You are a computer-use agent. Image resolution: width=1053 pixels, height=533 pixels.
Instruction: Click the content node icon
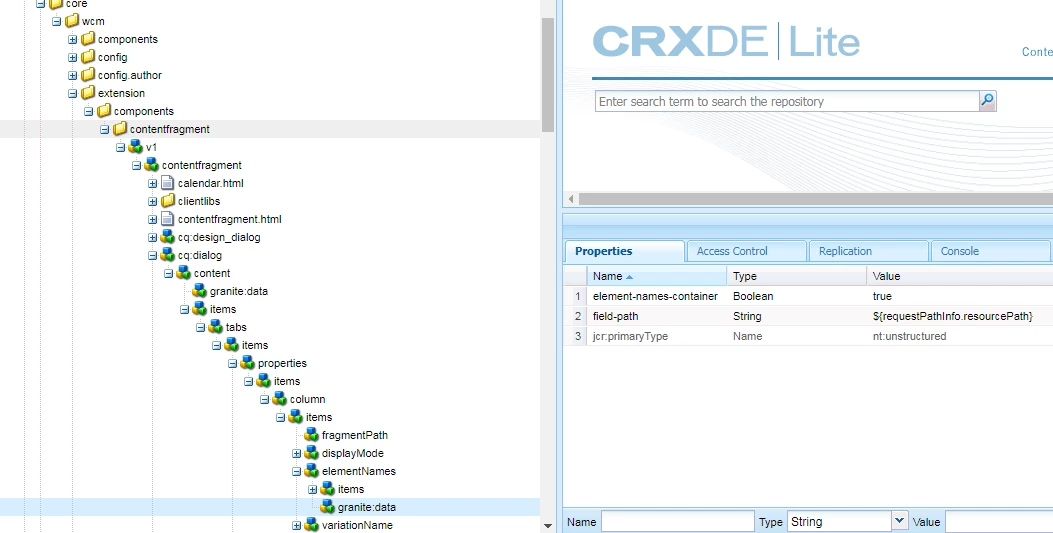(184, 273)
